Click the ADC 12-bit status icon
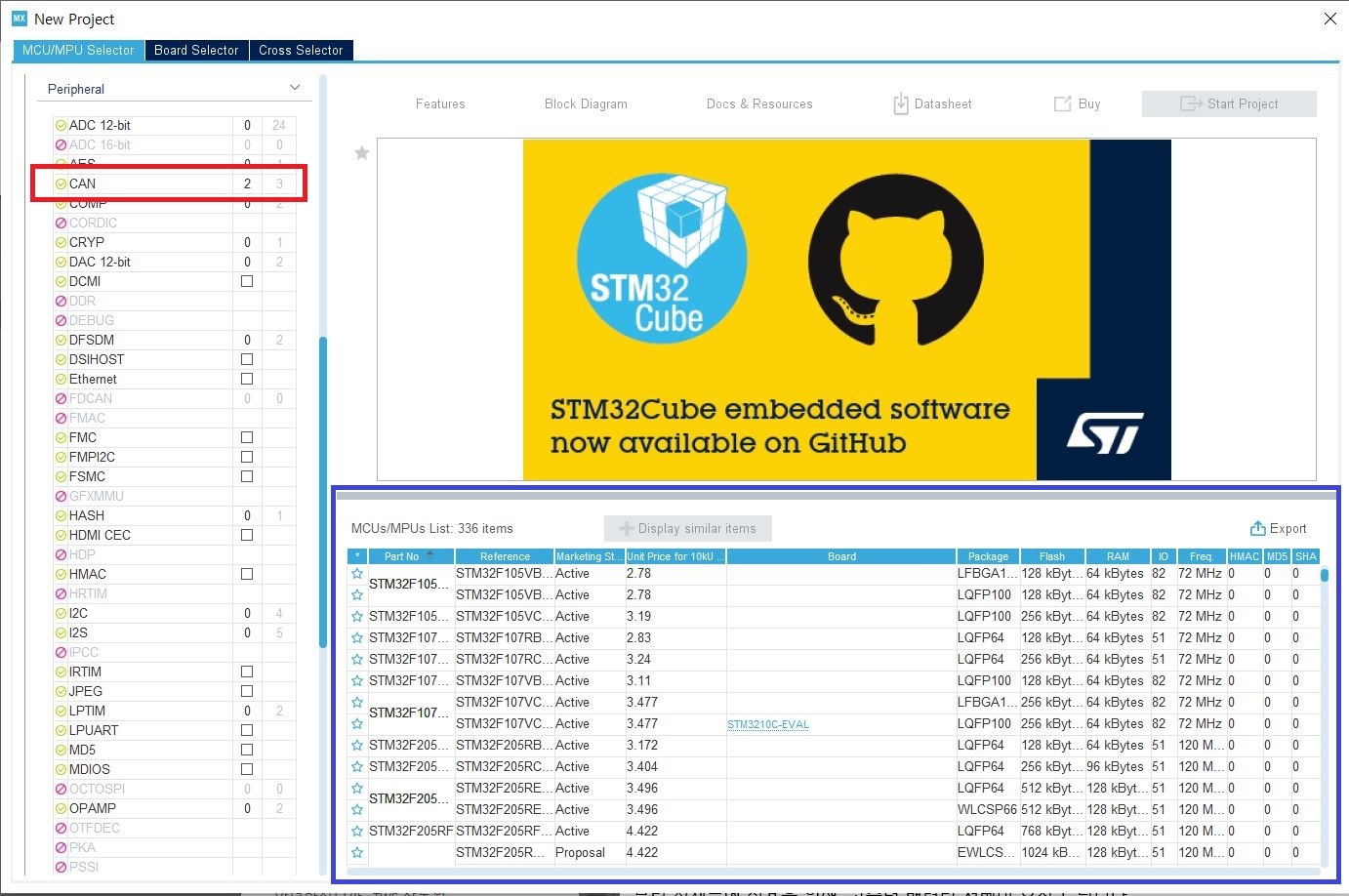The width and height of the screenshot is (1349, 896). pos(61,125)
